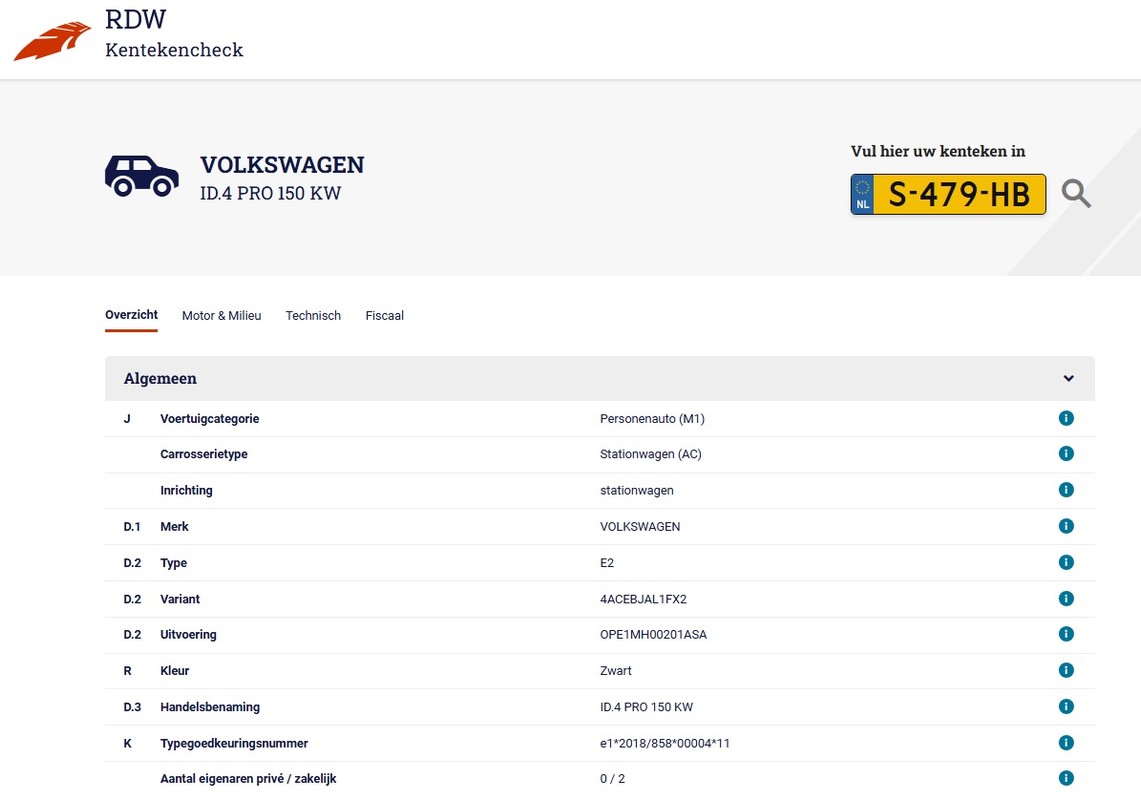1141x800 pixels.
Task: Click the car icon beside VOLKSWAGEN
Action: tap(142, 176)
